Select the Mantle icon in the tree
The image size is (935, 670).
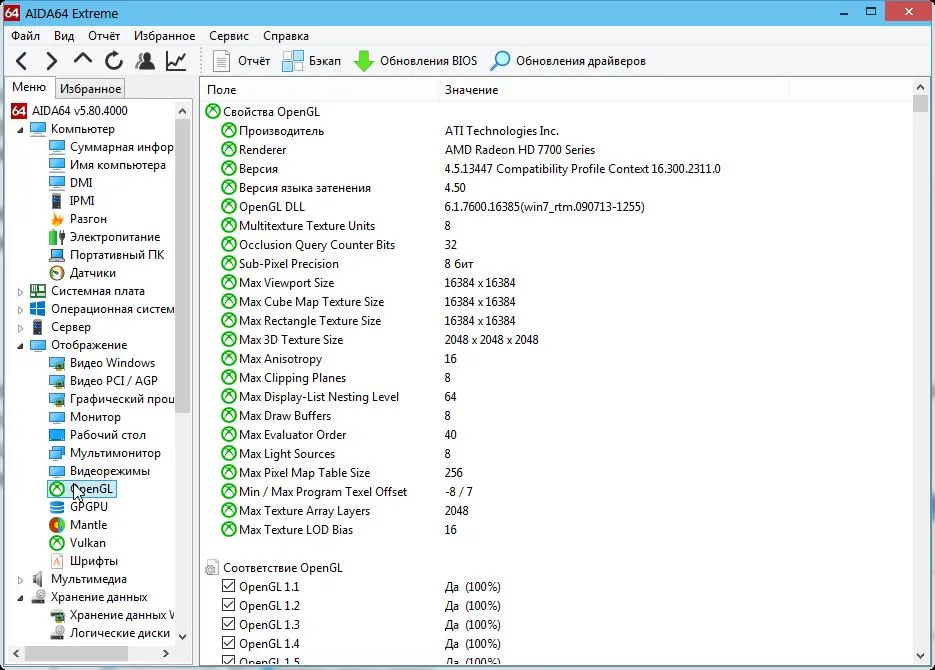[57, 525]
